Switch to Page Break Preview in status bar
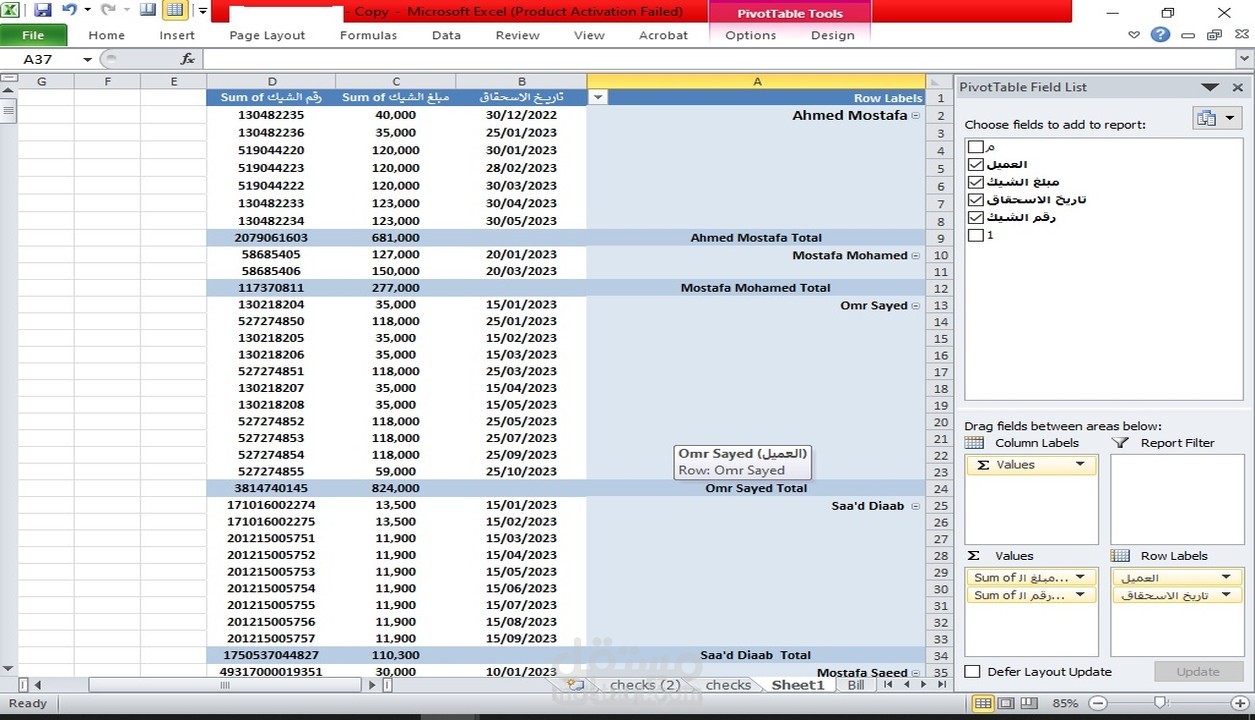The width and height of the screenshot is (1255, 720). [x=1028, y=704]
